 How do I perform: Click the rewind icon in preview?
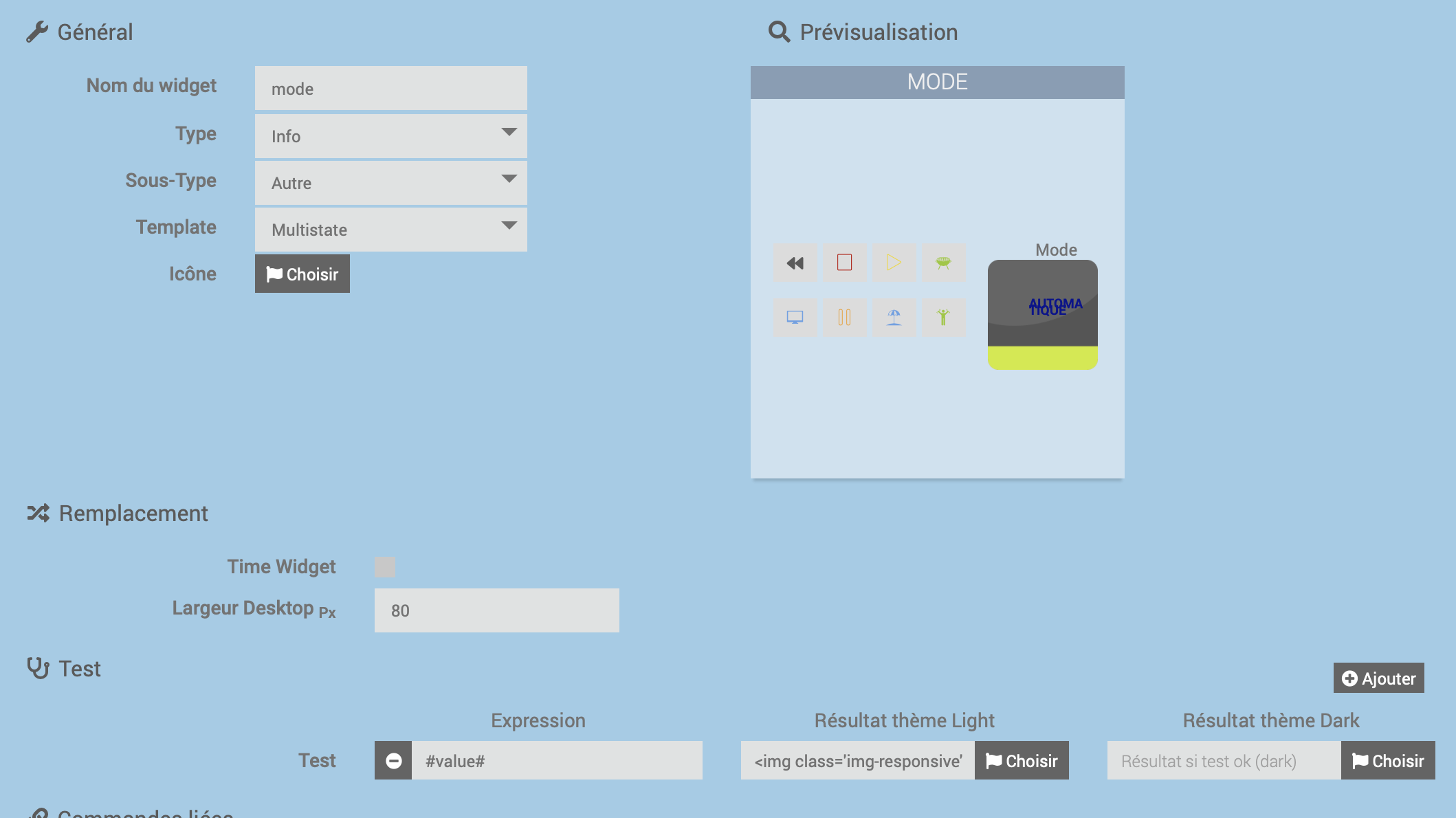point(795,263)
